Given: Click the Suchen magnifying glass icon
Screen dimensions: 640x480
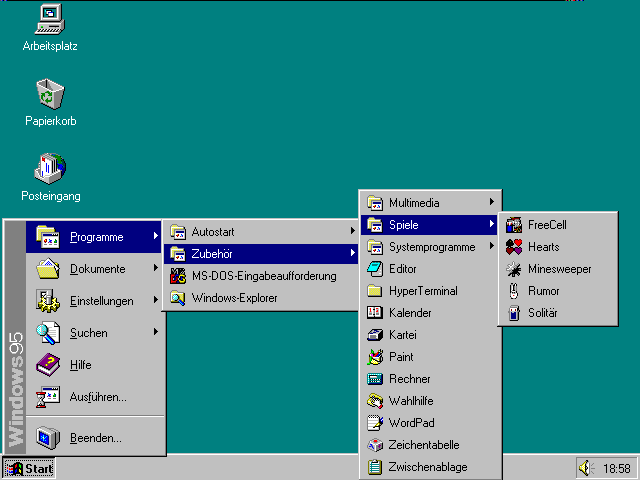Looking at the screenshot, I should [x=48, y=333].
